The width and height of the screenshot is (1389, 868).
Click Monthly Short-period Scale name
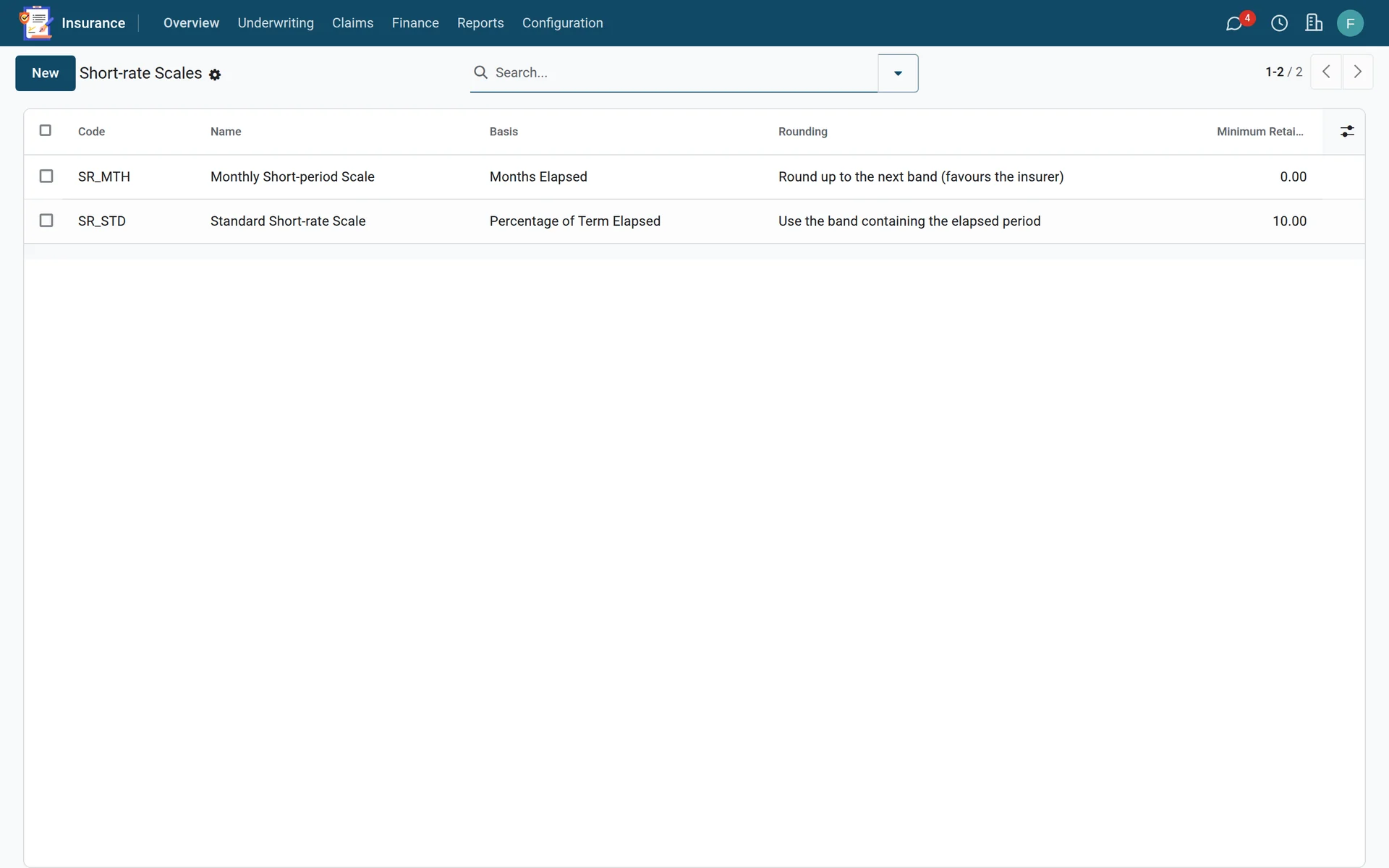(292, 176)
